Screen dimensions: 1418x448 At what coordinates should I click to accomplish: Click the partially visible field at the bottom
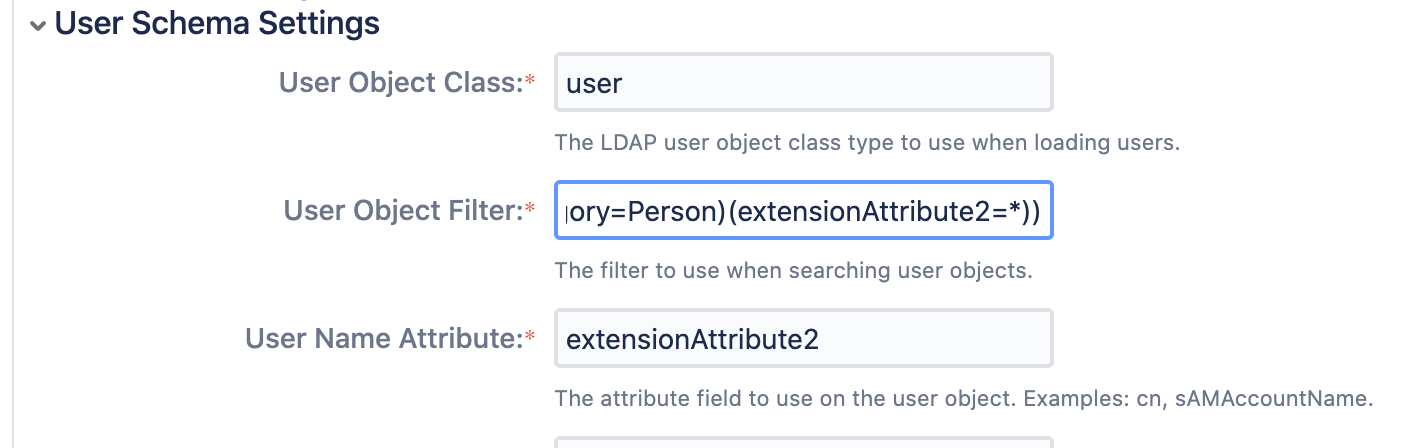802,442
